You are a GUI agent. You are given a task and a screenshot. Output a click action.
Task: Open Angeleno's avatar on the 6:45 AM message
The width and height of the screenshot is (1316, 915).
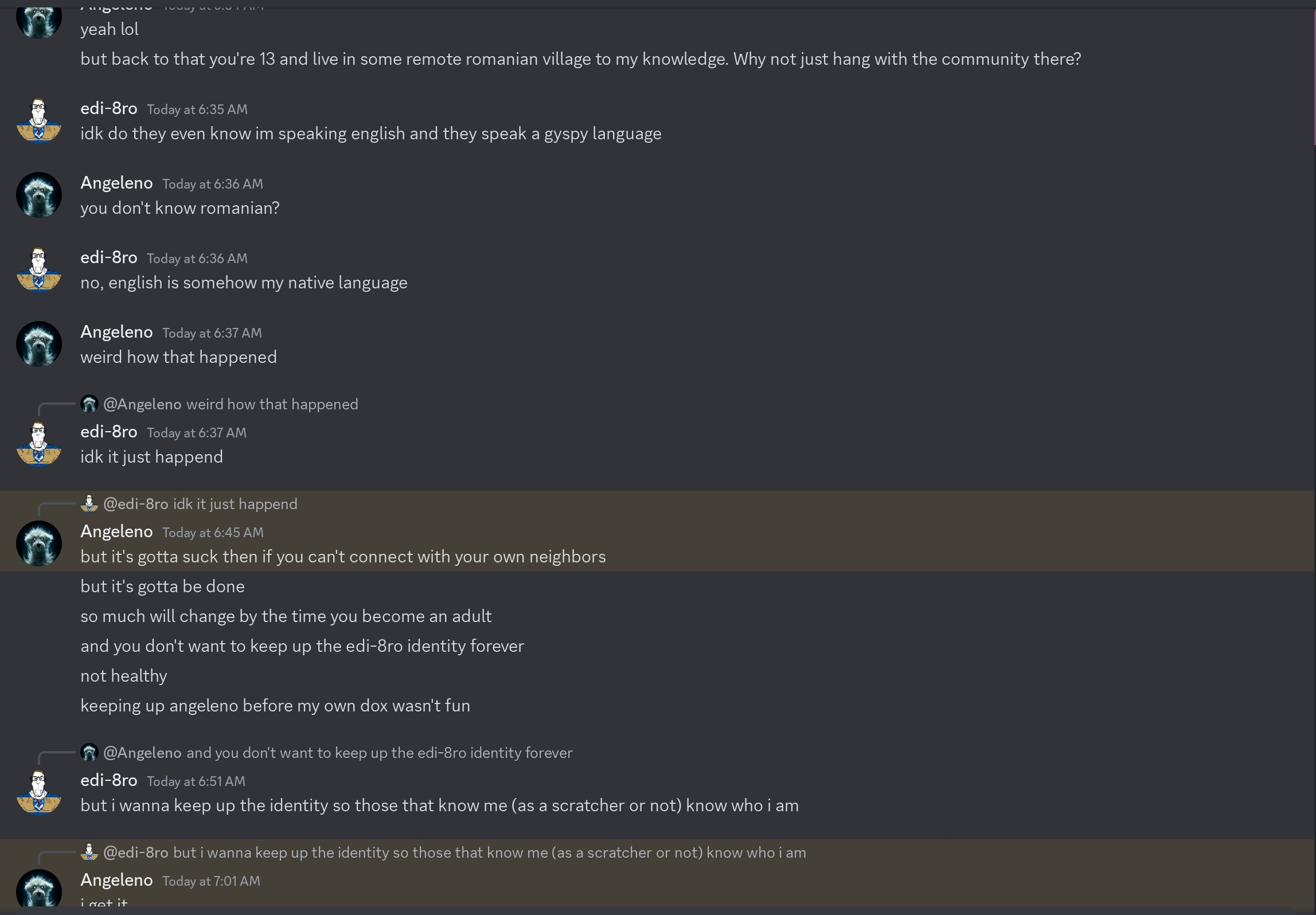coord(38,543)
